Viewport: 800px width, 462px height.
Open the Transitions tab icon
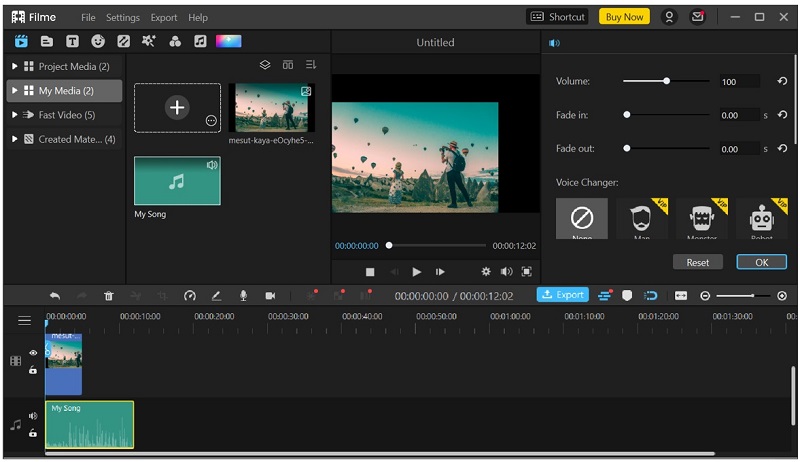(x=123, y=41)
